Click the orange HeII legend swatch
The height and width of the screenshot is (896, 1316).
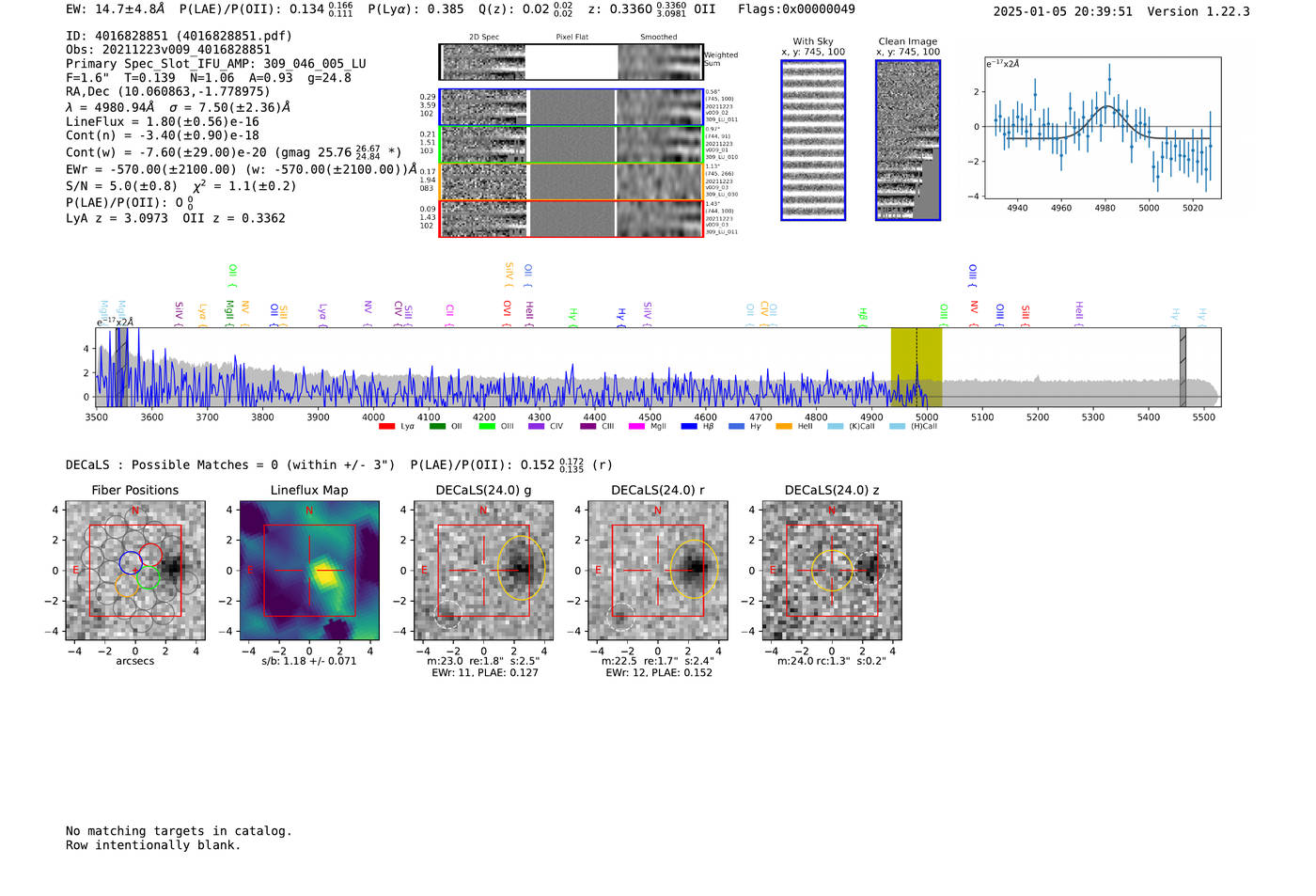point(784,427)
